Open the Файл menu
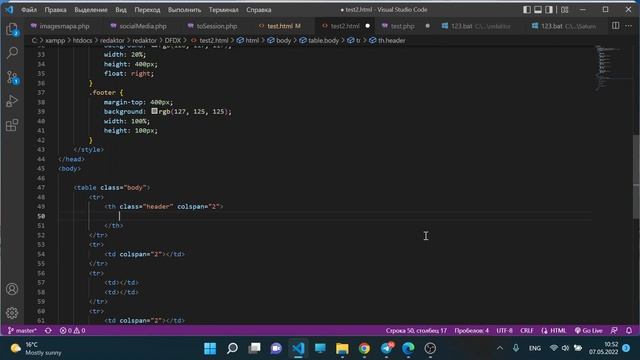Image resolution: width=640 pixels, height=360 pixels. [29, 9]
